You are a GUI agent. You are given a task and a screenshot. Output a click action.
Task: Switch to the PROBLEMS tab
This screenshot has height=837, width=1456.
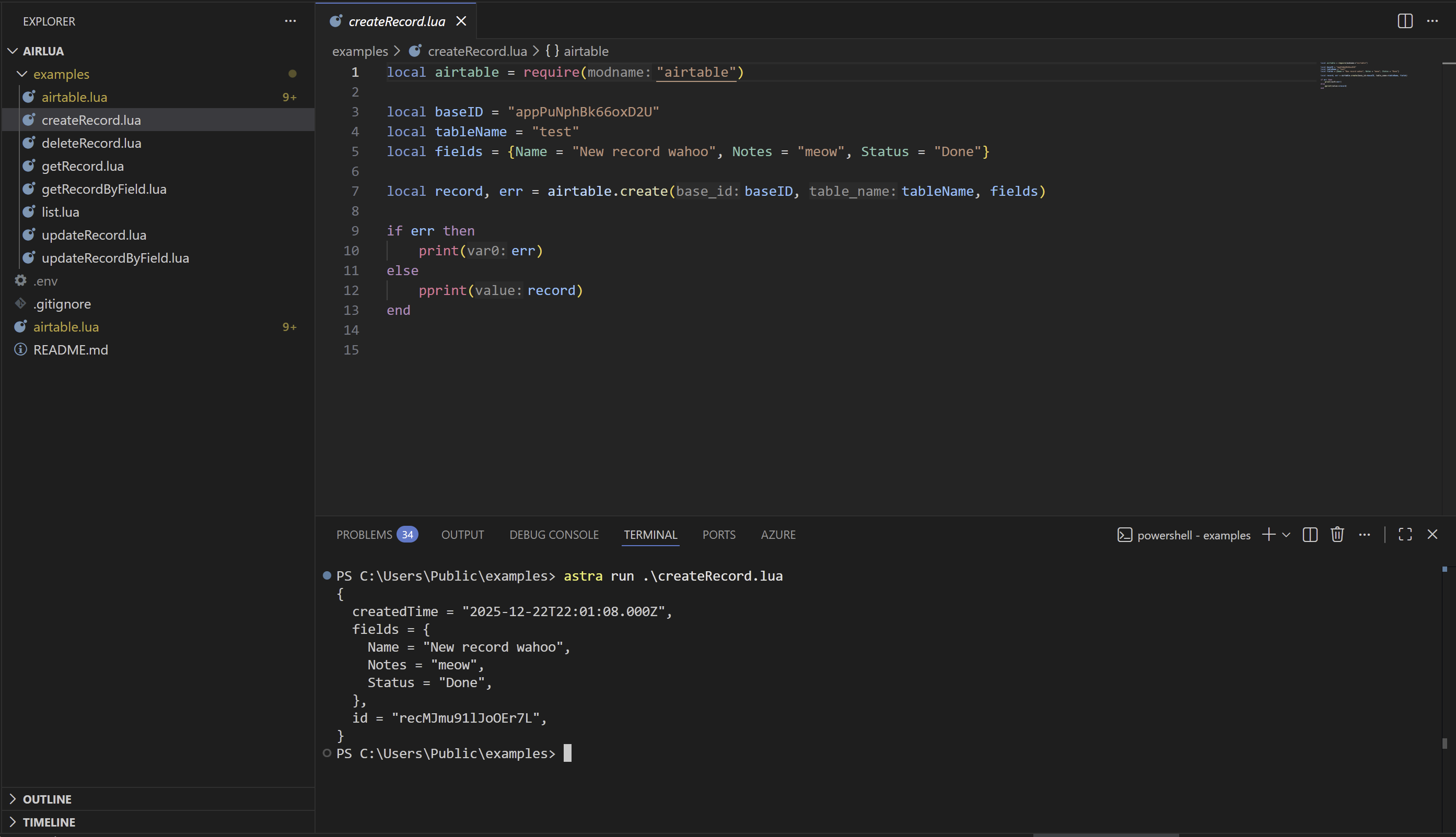(x=364, y=535)
